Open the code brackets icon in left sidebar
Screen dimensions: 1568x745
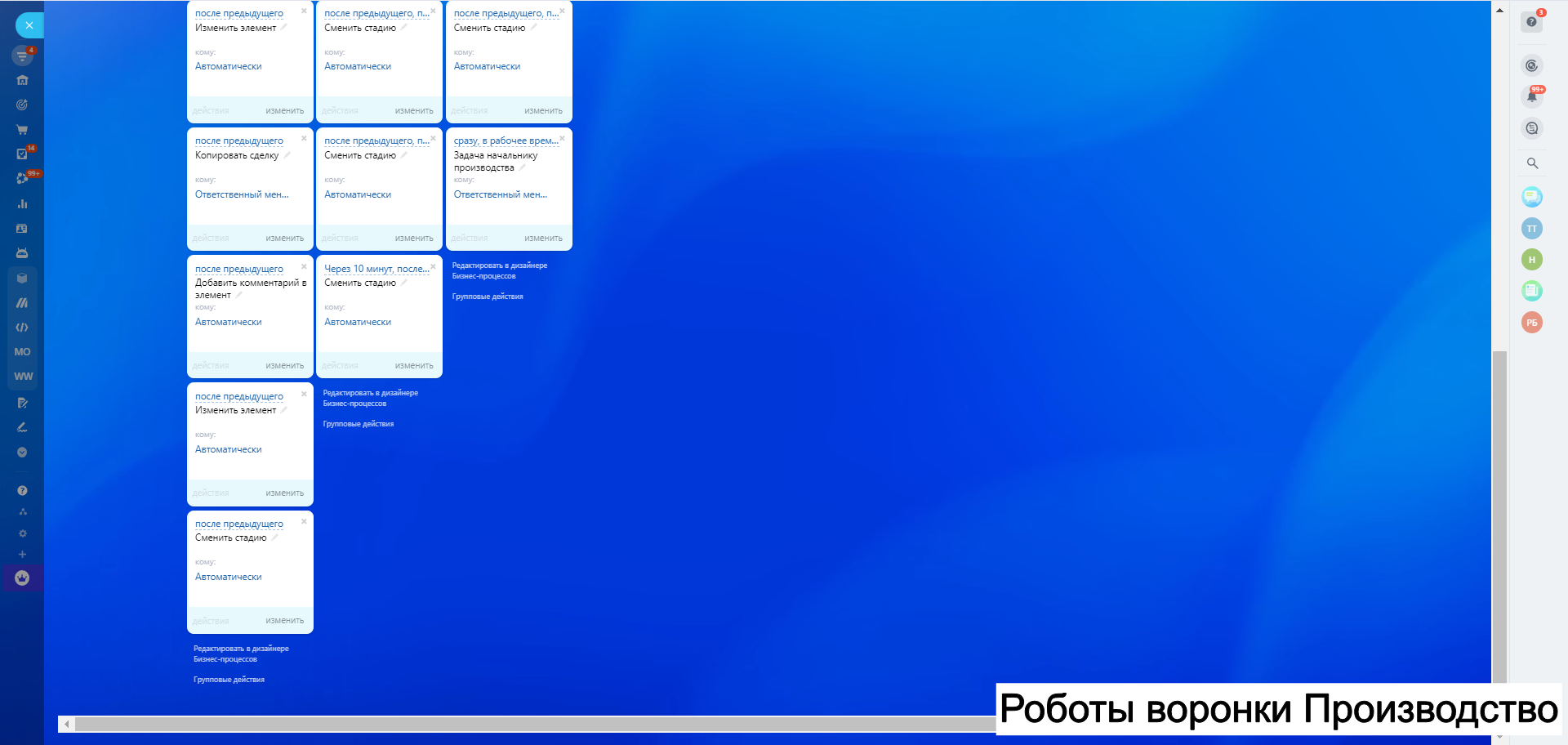(22, 328)
